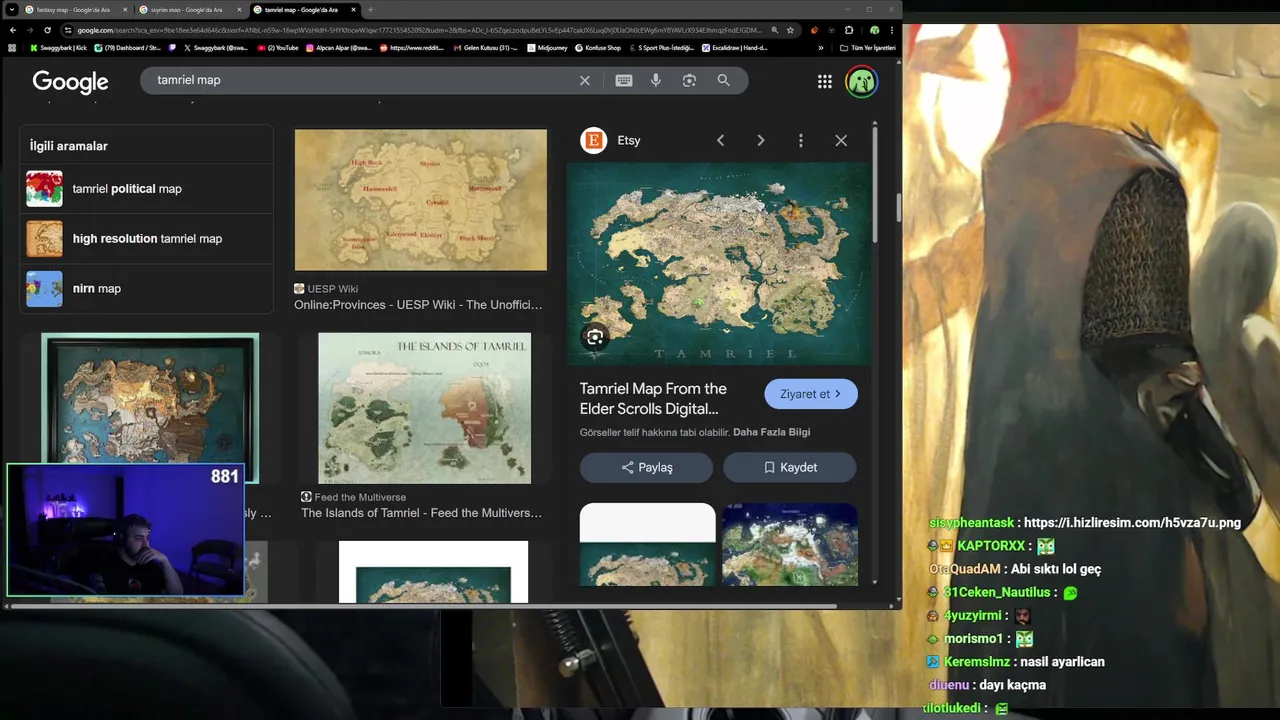Go to Google homepage via logo
This screenshot has width=1280, height=720.
tap(70, 82)
